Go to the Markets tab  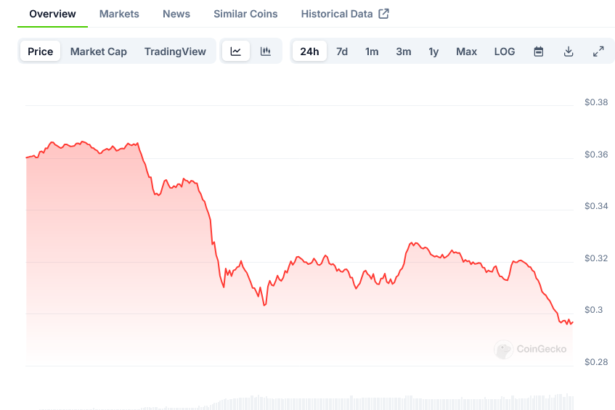click(119, 14)
